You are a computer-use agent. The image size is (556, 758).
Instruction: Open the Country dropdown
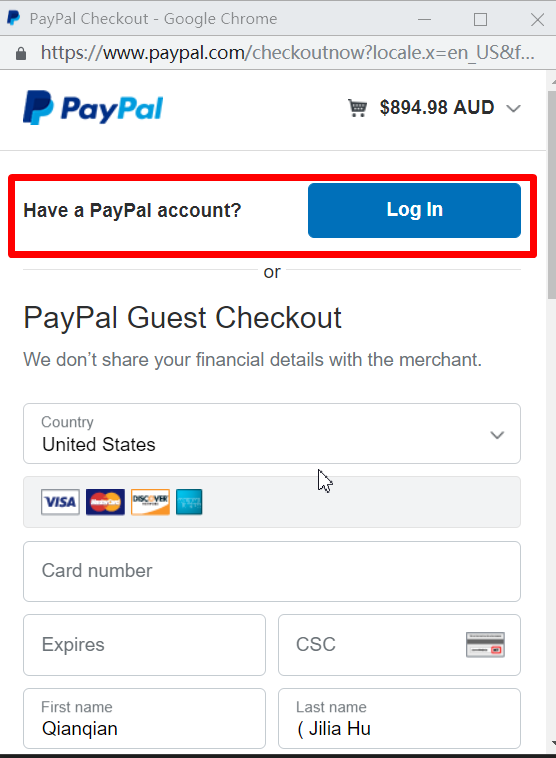click(x=272, y=434)
